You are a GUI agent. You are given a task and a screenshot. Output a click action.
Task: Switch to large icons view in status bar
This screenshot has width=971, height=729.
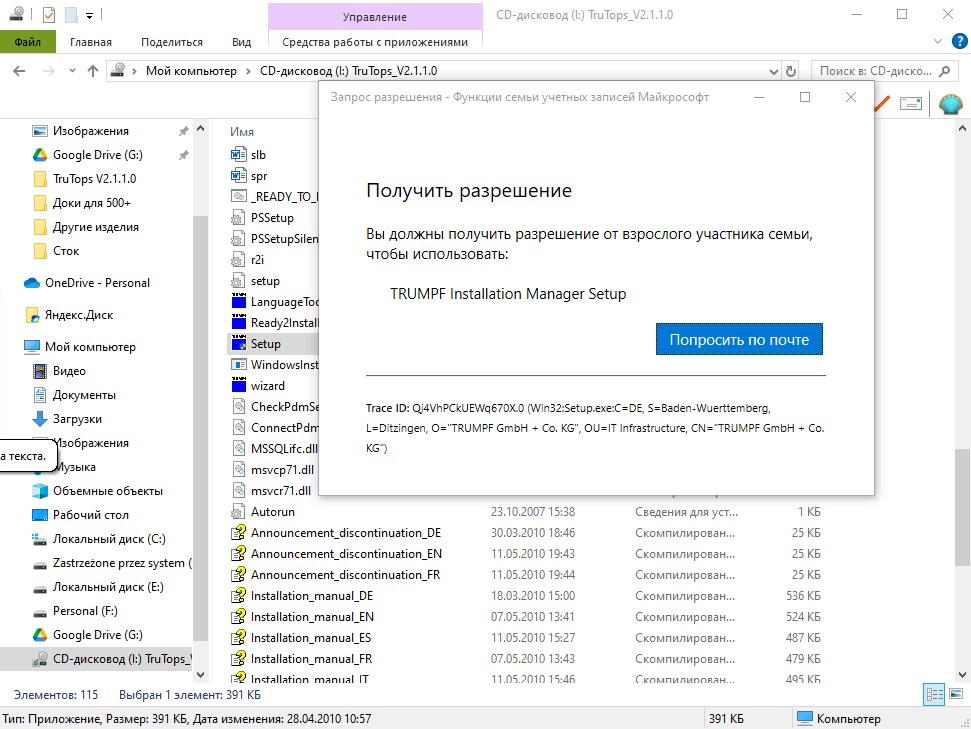click(956, 694)
